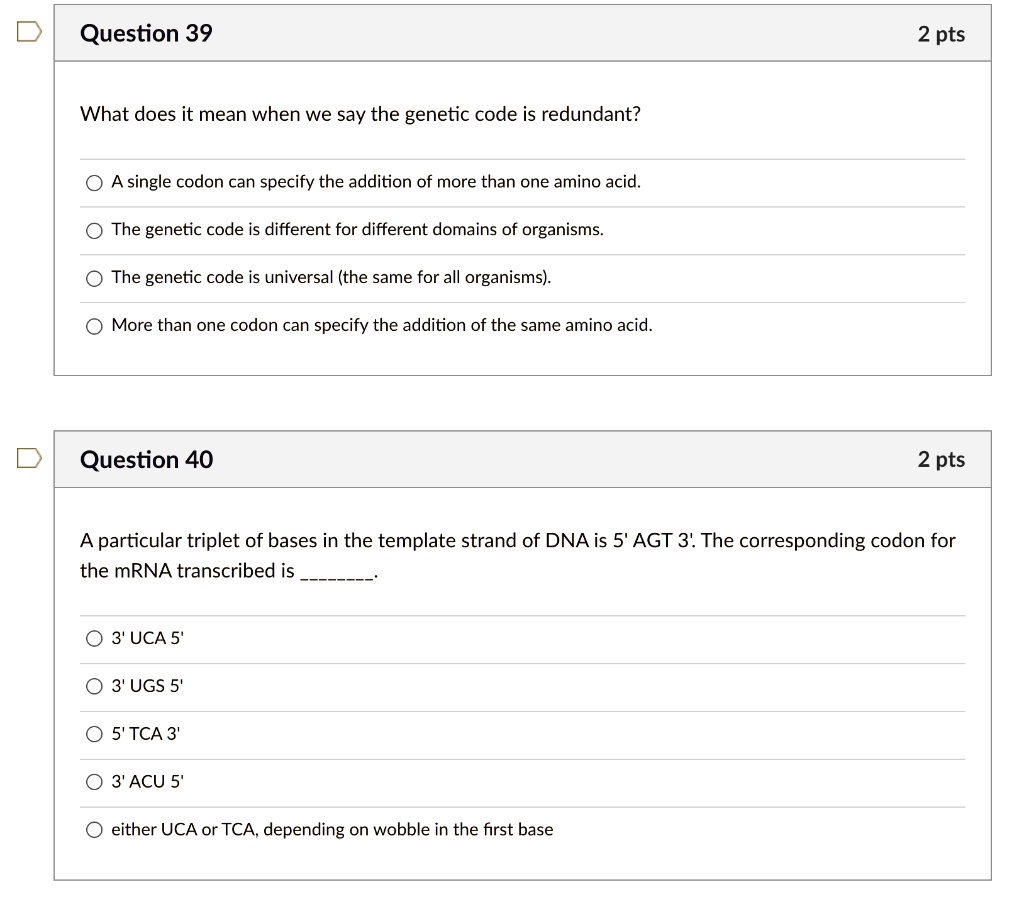Choose the '3' UGS 5'' option
The height and width of the screenshot is (909, 1024).
(94, 686)
